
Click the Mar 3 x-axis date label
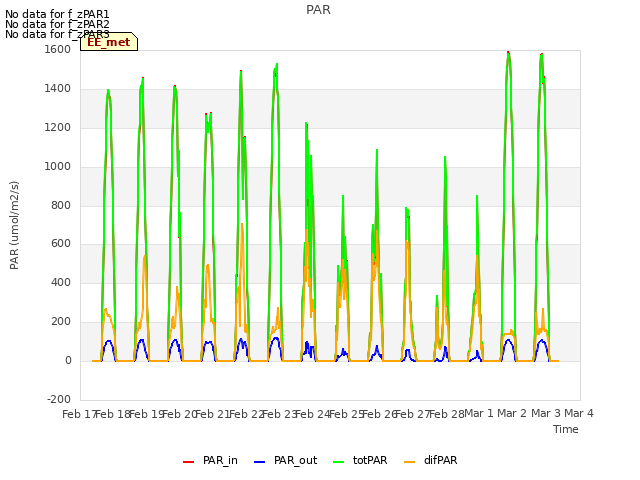[546, 413]
